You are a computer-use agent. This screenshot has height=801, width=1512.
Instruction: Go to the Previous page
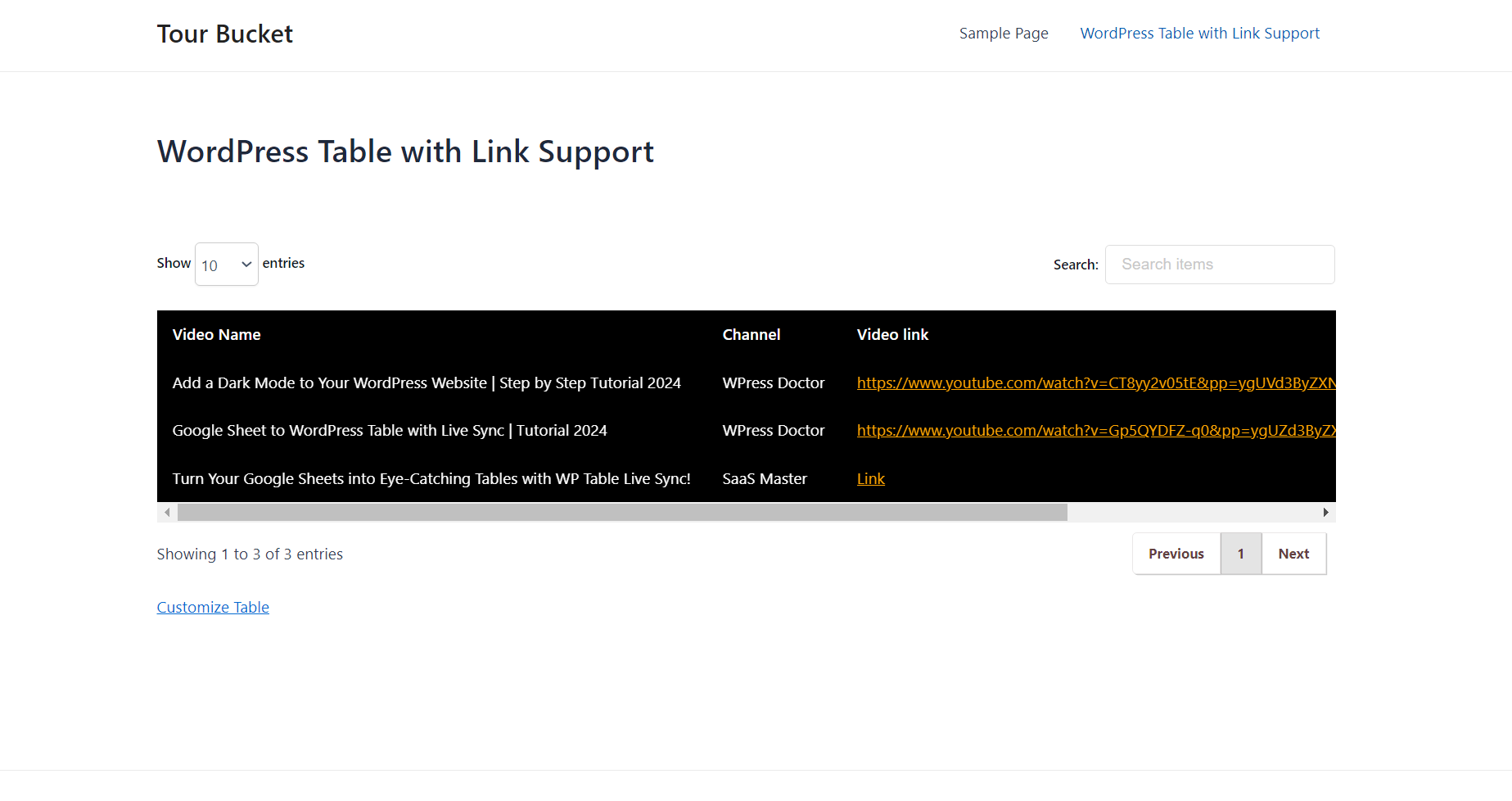coord(1176,554)
